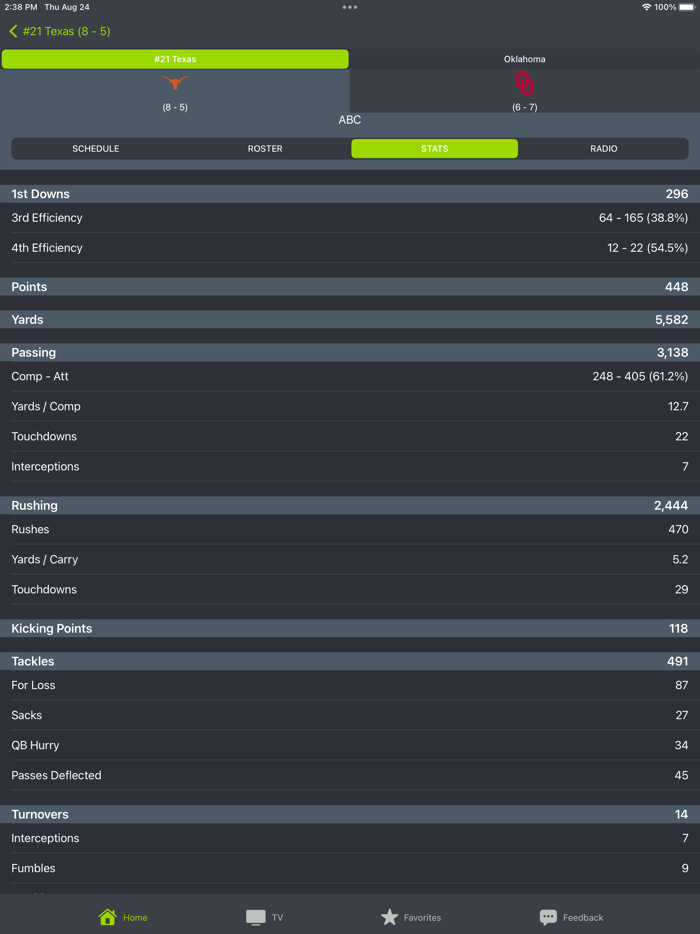
Task: Tap the Wi-Fi status icon
Action: (x=646, y=7)
